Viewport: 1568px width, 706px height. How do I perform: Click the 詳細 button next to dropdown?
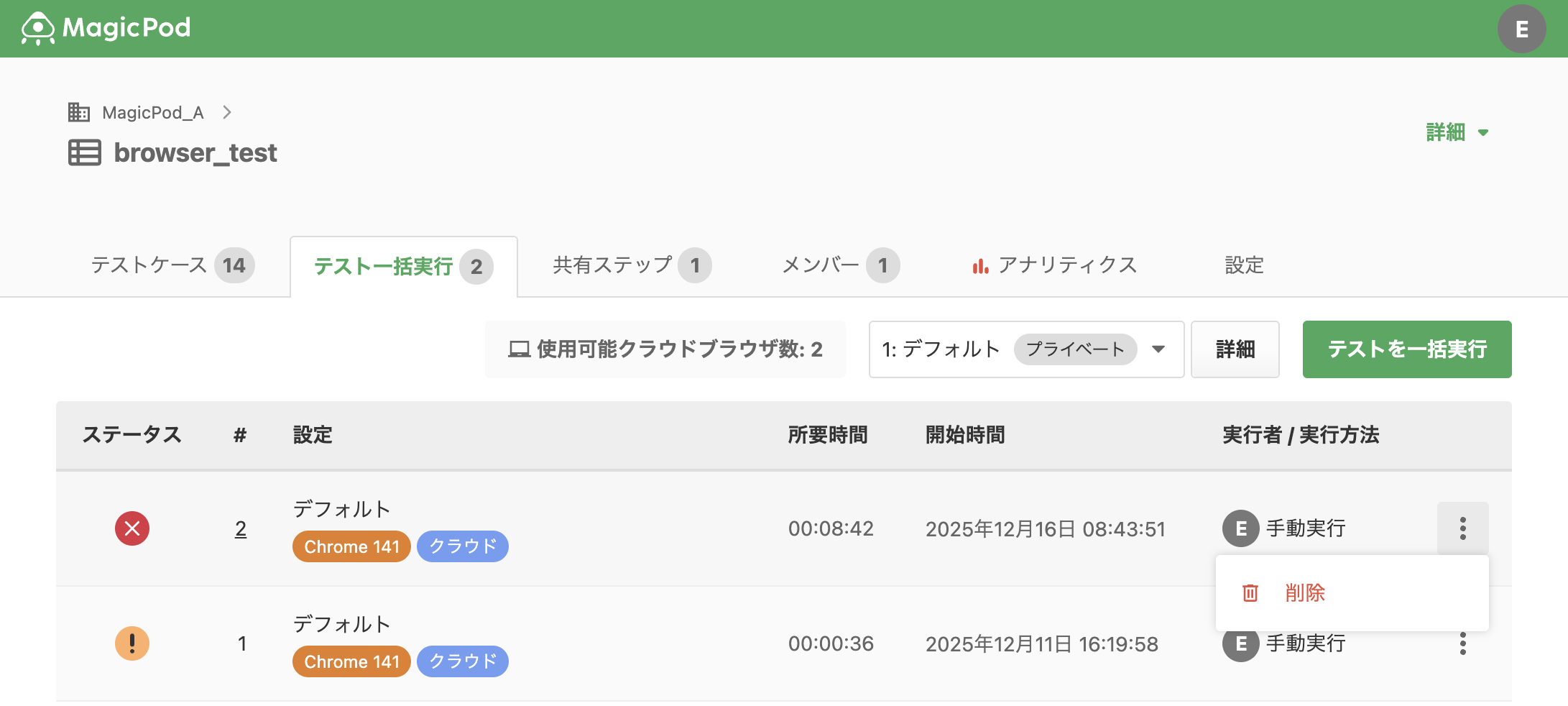tap(1235, 349)
